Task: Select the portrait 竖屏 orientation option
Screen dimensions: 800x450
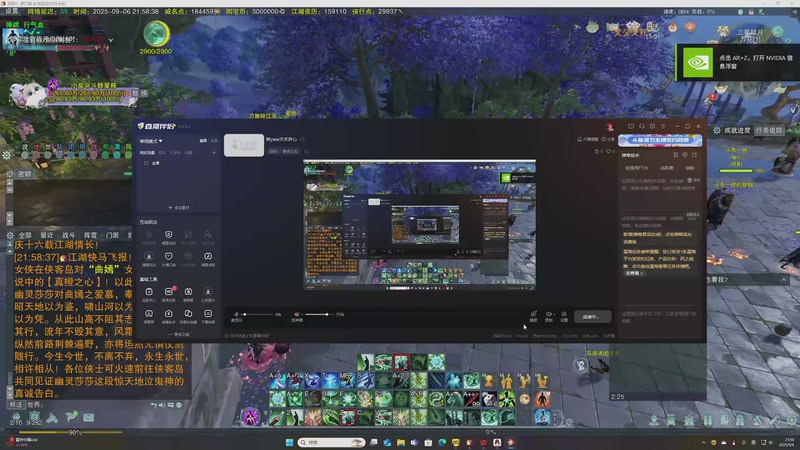Action: (214, 141)
